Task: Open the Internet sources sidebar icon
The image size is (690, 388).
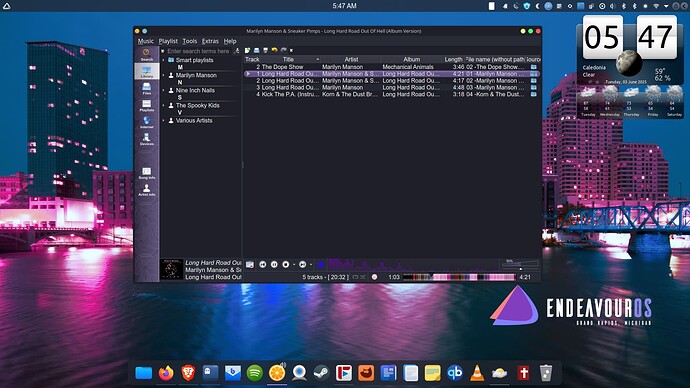Action: pos(147,122)
